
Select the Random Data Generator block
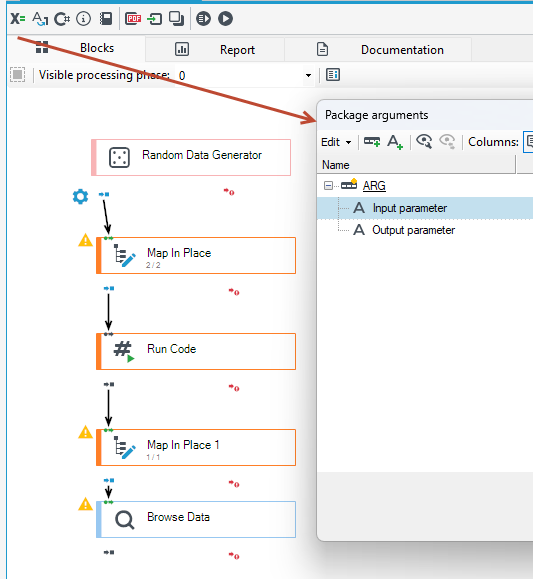pos(191,157)
